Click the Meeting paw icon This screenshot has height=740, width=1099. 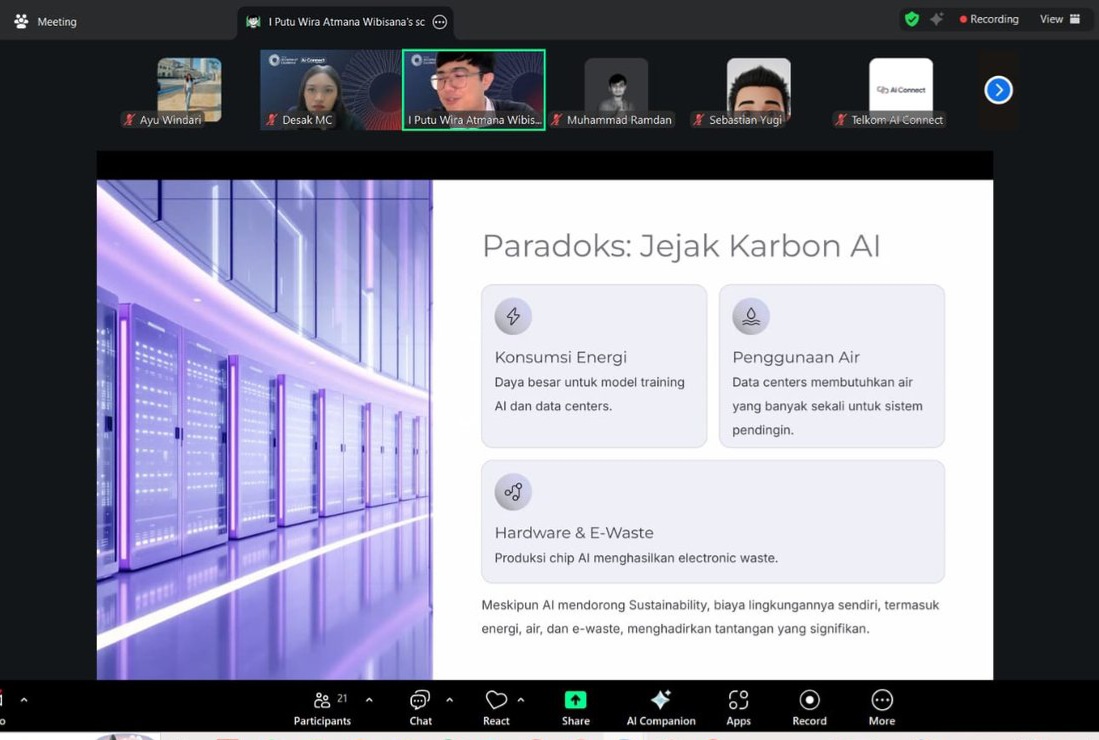[21, 22]
